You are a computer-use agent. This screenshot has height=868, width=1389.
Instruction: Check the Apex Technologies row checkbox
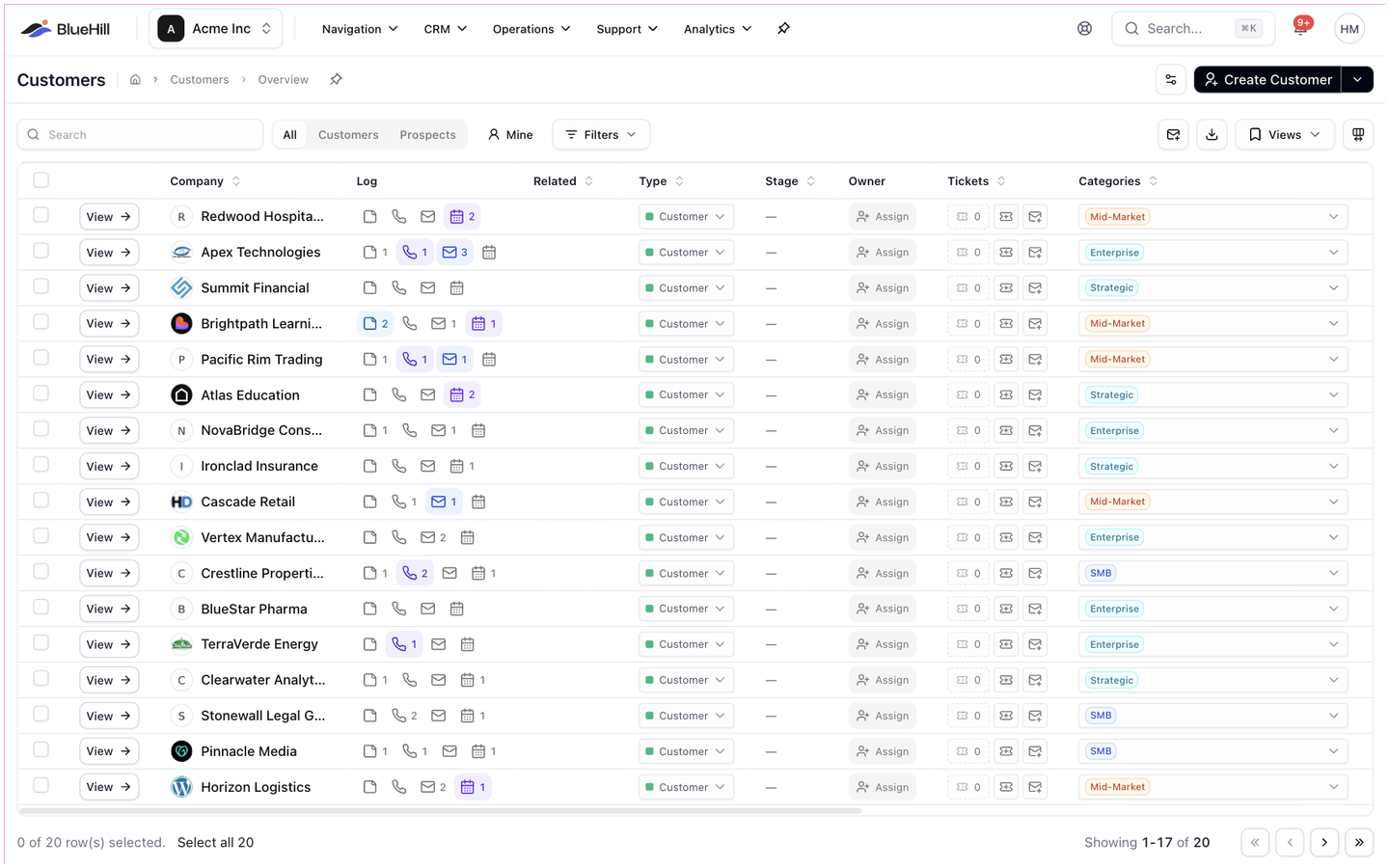(41, 251)
